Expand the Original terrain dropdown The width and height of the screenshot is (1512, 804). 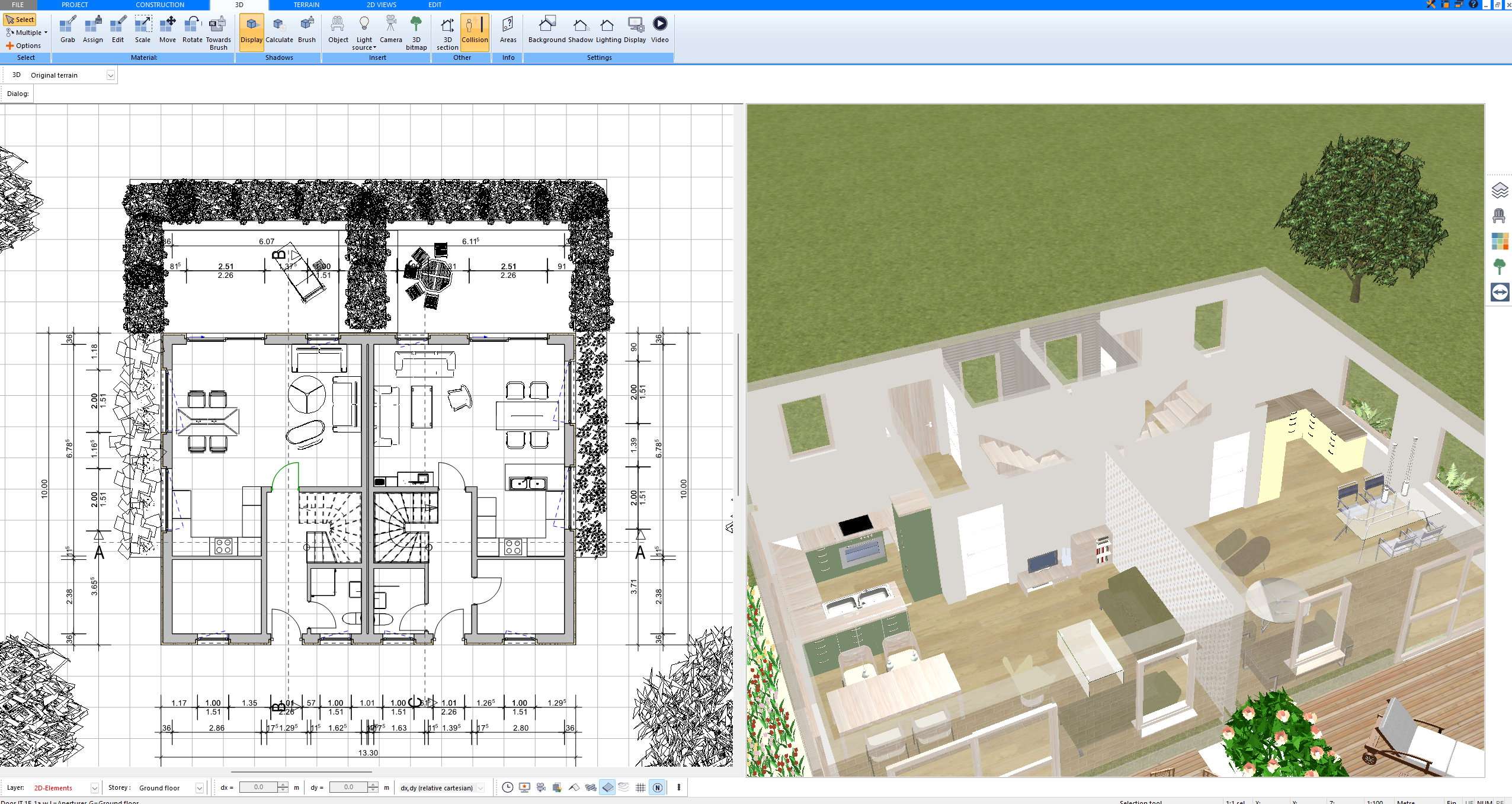(110, 75)
